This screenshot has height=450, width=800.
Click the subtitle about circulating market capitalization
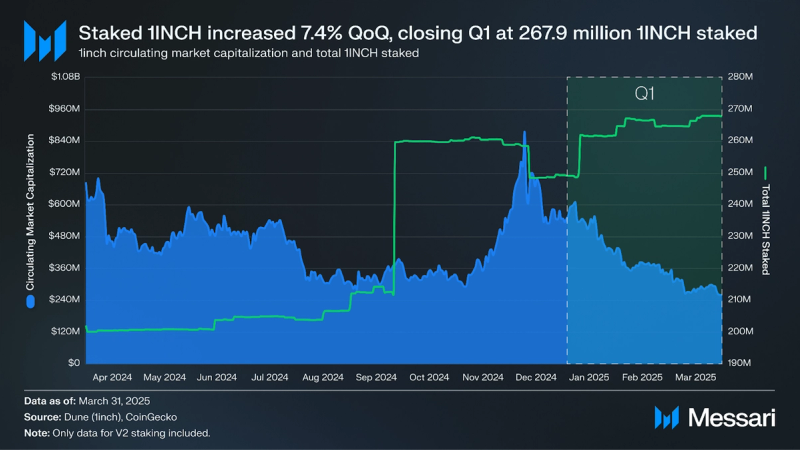pos(248,53)
